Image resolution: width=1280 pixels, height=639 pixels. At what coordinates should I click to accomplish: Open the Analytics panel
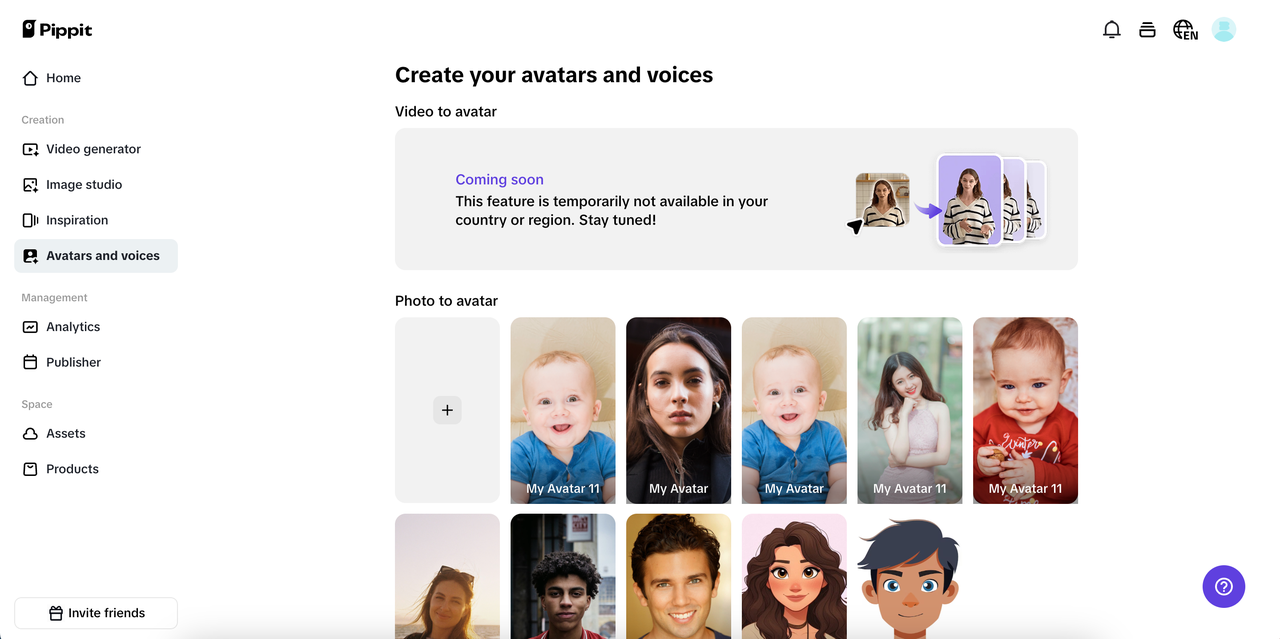72,326
